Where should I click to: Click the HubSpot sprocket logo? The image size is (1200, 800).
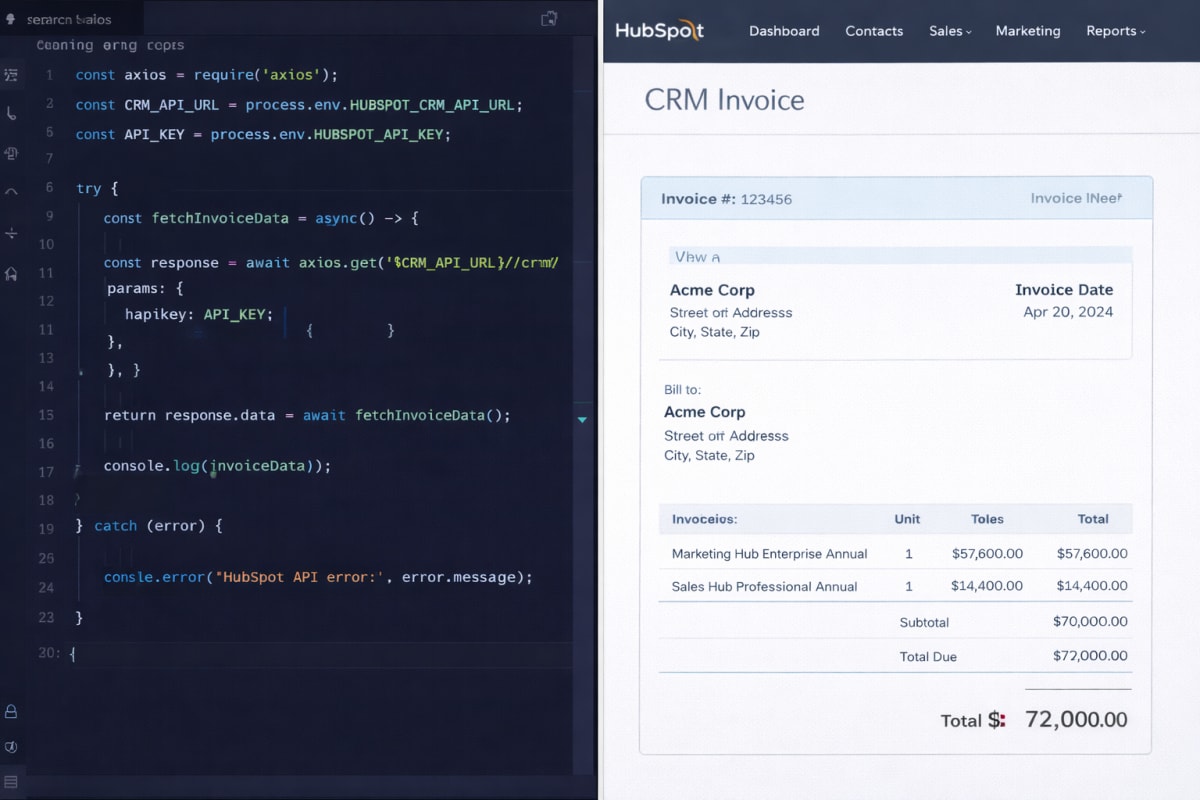pyautogui.click(x=692, y=30)
